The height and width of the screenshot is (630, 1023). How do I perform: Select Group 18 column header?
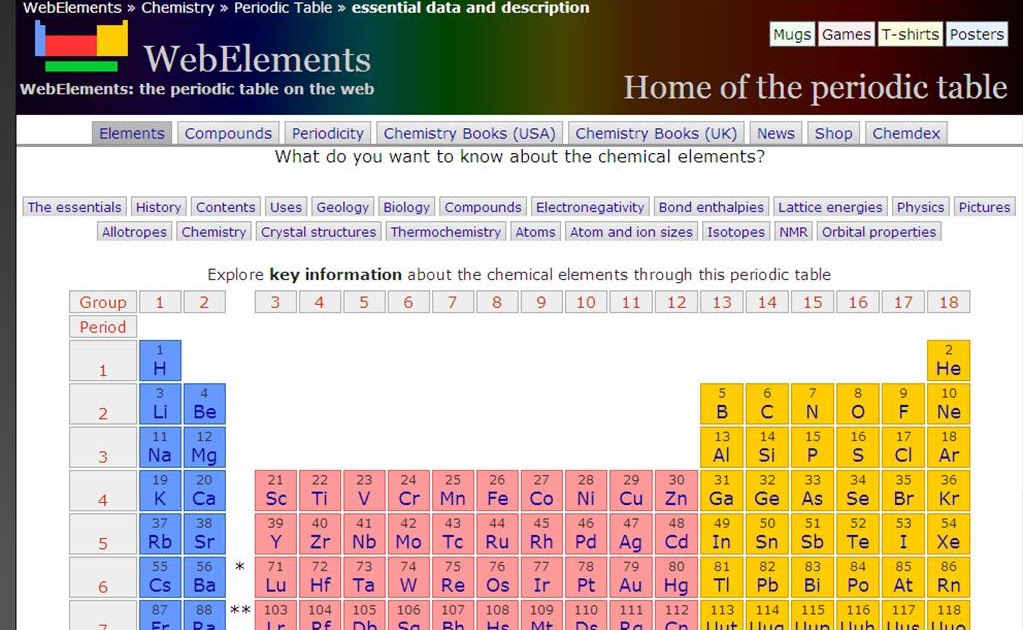949,302
